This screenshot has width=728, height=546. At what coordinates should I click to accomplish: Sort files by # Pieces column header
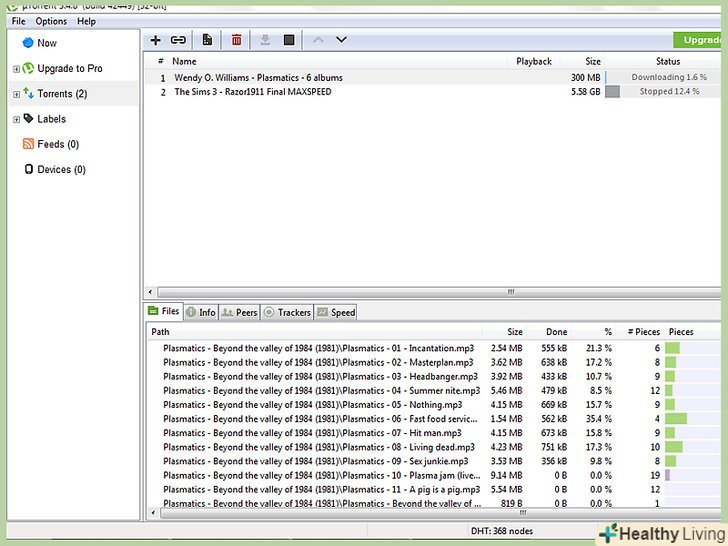[644, 332]
